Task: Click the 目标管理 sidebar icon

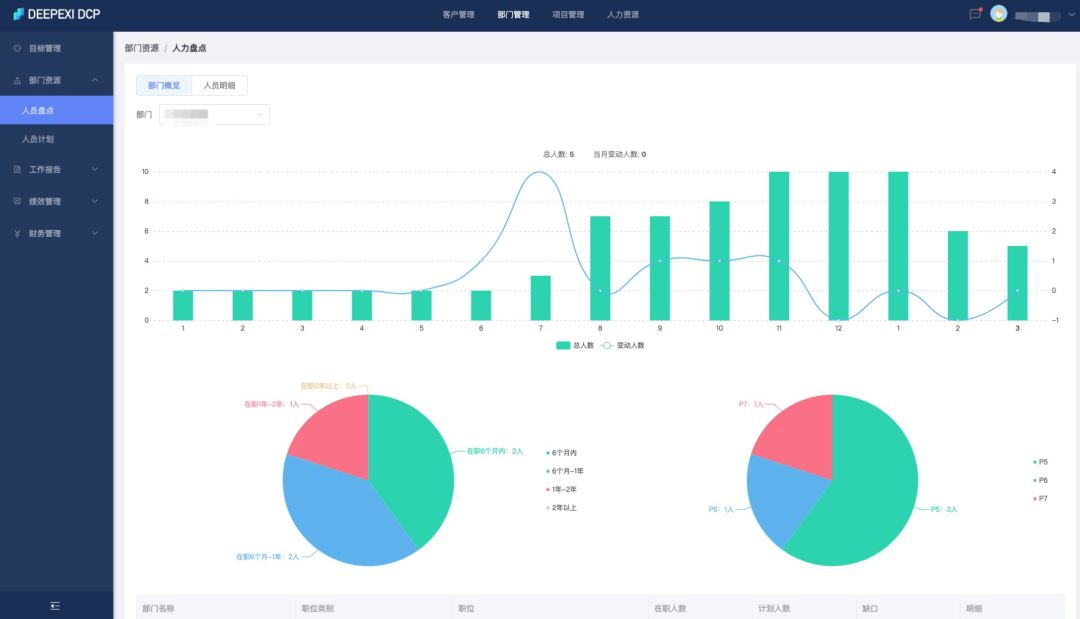Action: tap(17, 48)
